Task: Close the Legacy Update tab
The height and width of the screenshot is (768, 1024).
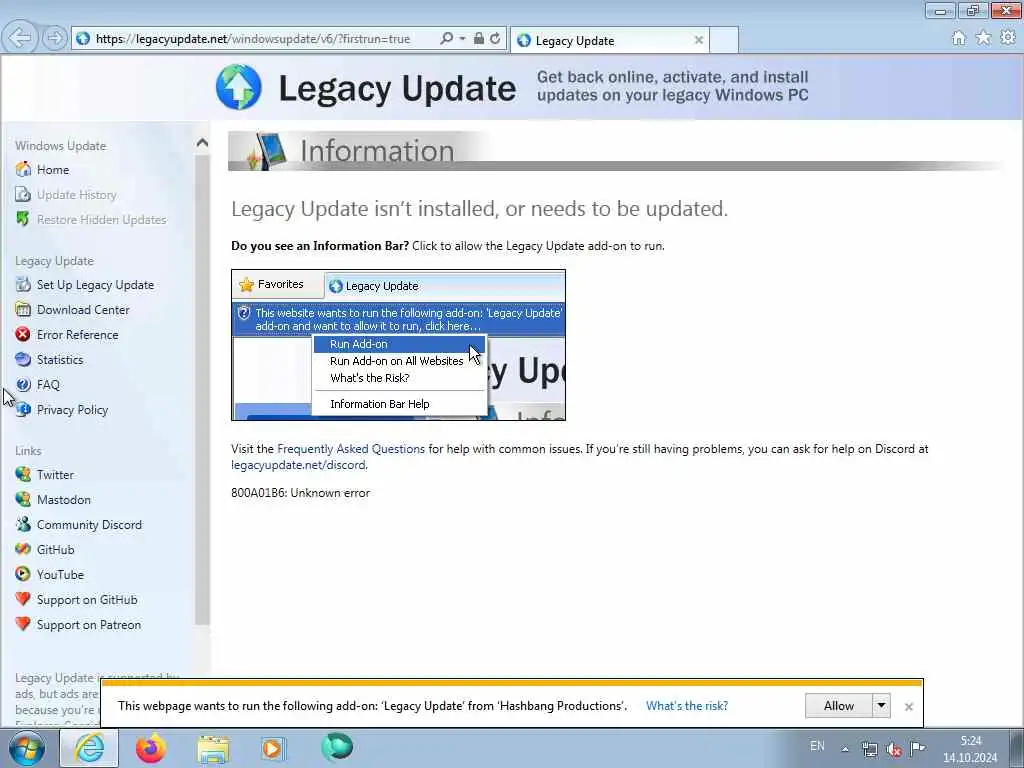Action: (x=699, y=40)
